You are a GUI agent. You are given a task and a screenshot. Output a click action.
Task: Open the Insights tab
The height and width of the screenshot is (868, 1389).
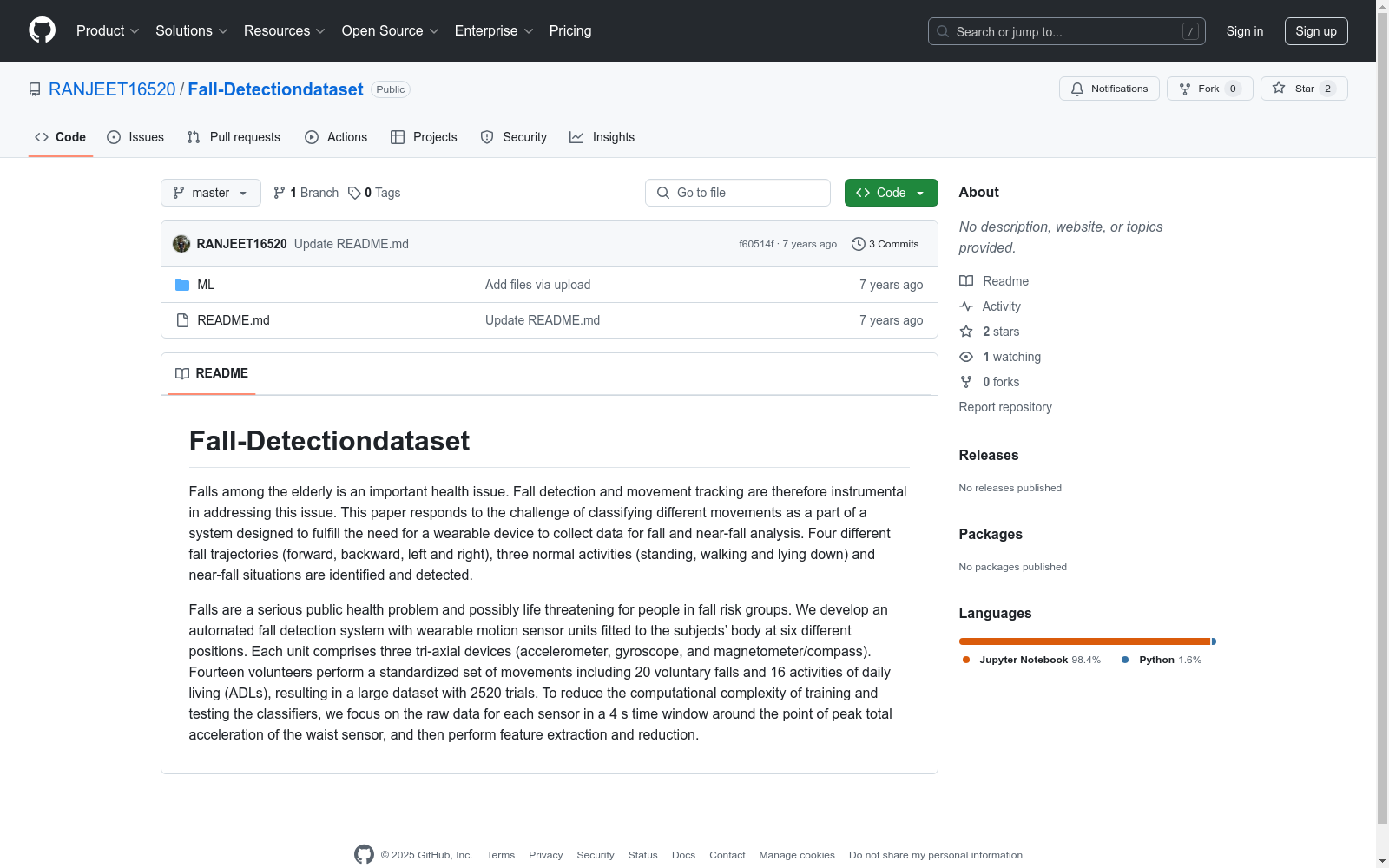click(x=602, y=137)
